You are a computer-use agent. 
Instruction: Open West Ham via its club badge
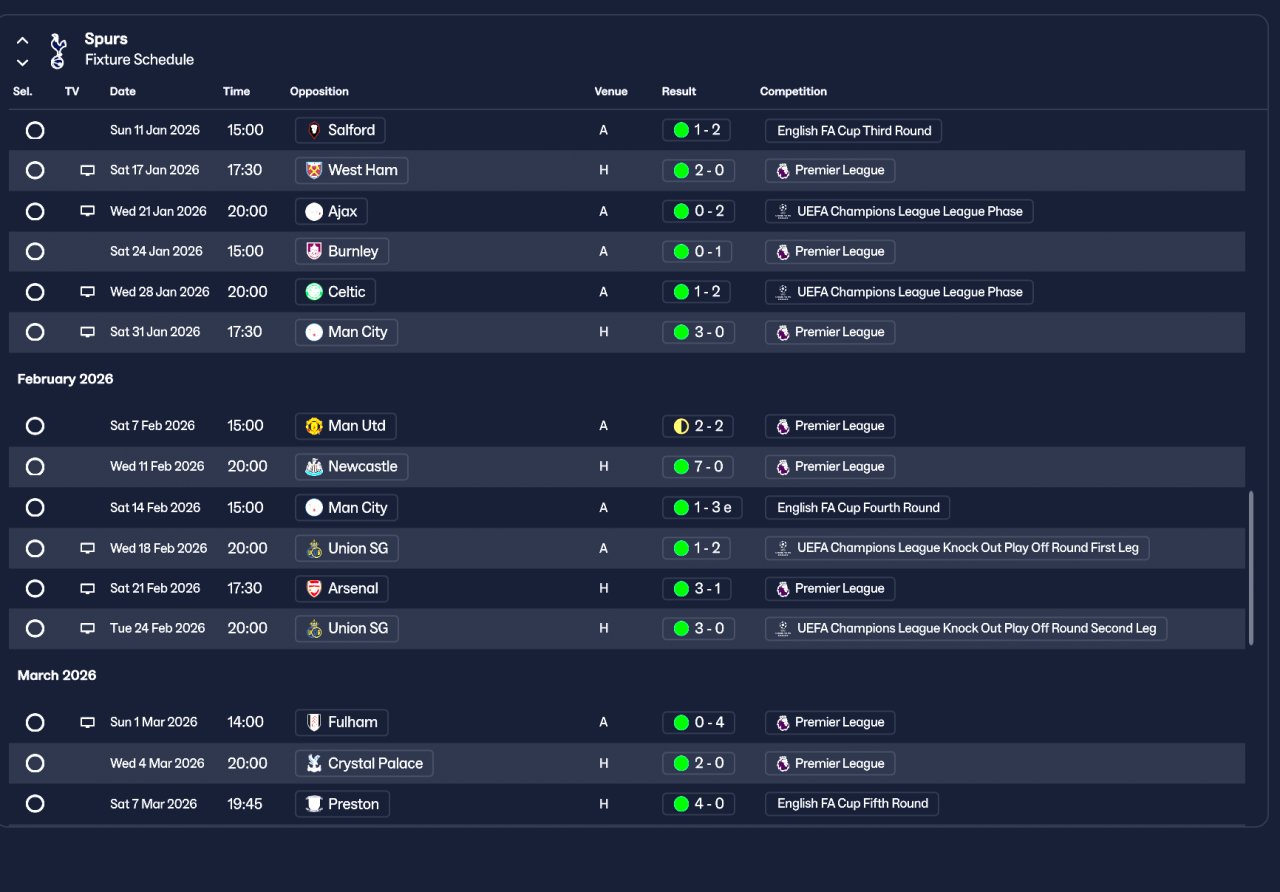tap(314, 170)
